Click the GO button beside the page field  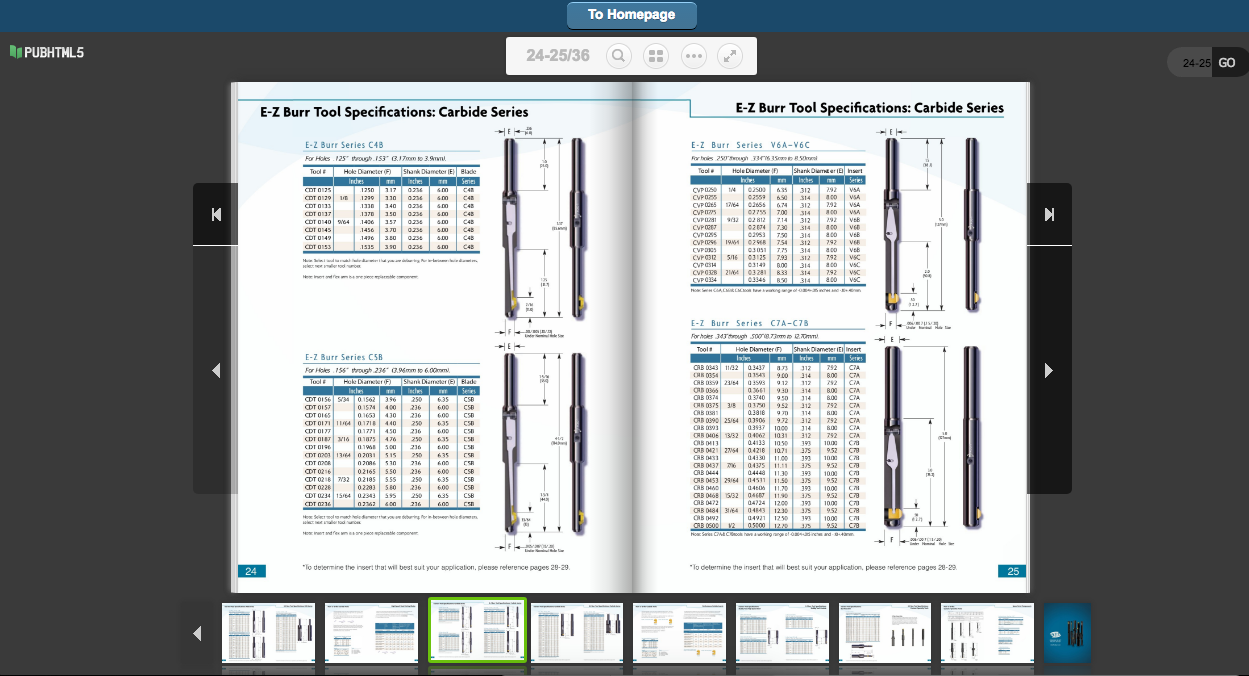1227,62
